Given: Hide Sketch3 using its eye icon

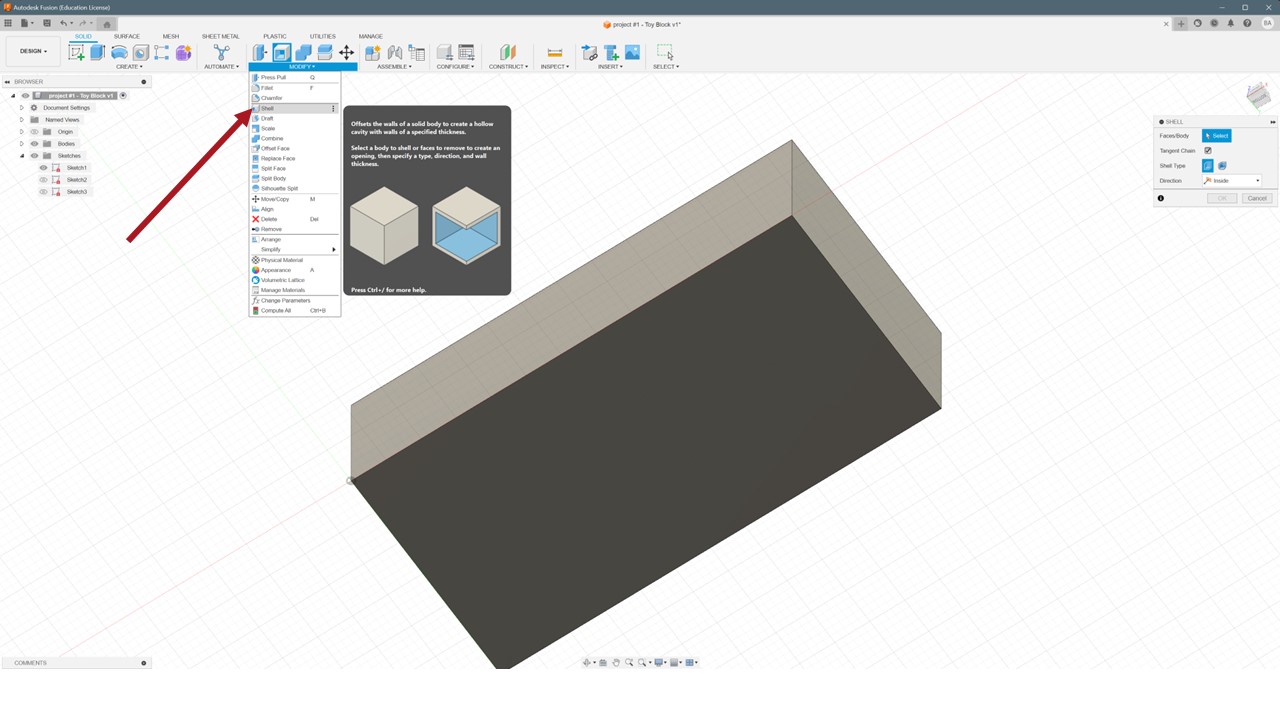Looking at the screenshot, I should click(x=44, y=192).
